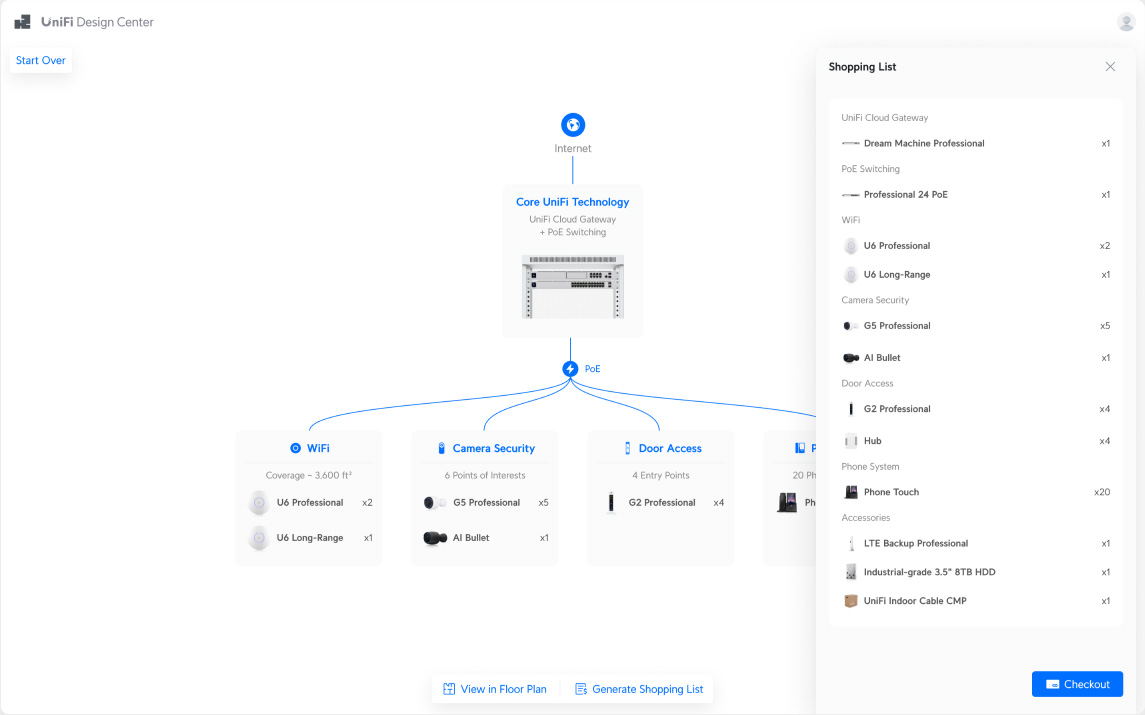Select Phone Touch row text

(x=891, y=492)
